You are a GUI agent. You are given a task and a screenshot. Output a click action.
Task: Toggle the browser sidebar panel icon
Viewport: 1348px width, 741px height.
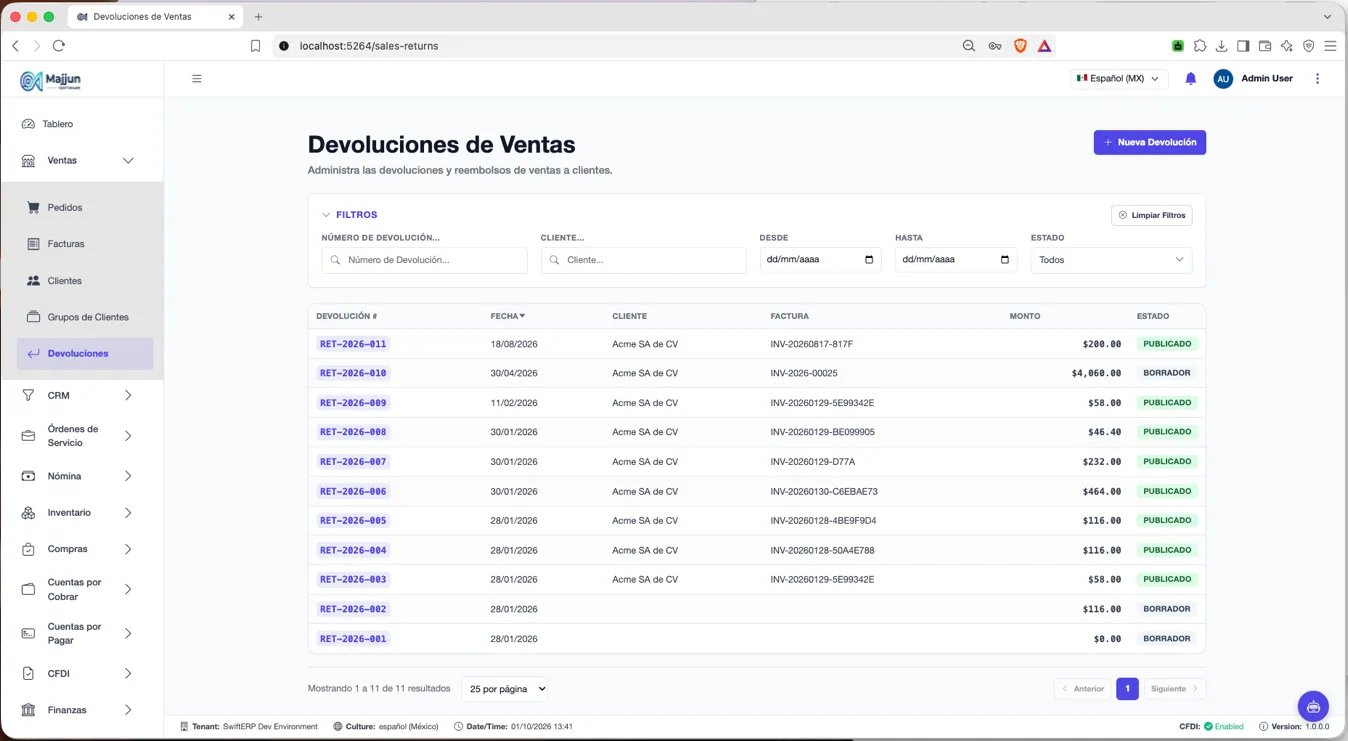pos(1243,46)
